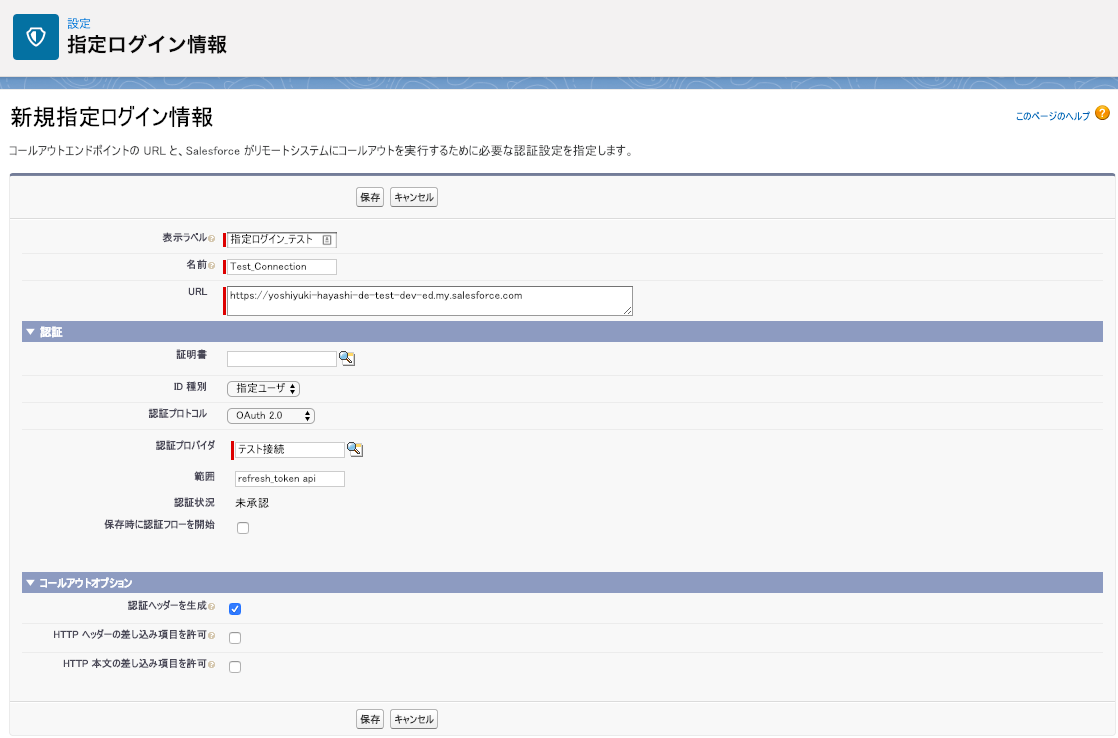Click the 保存時に認証フローを開始 field label
The height and width of the screenshot is (738, 1118).
159,525
